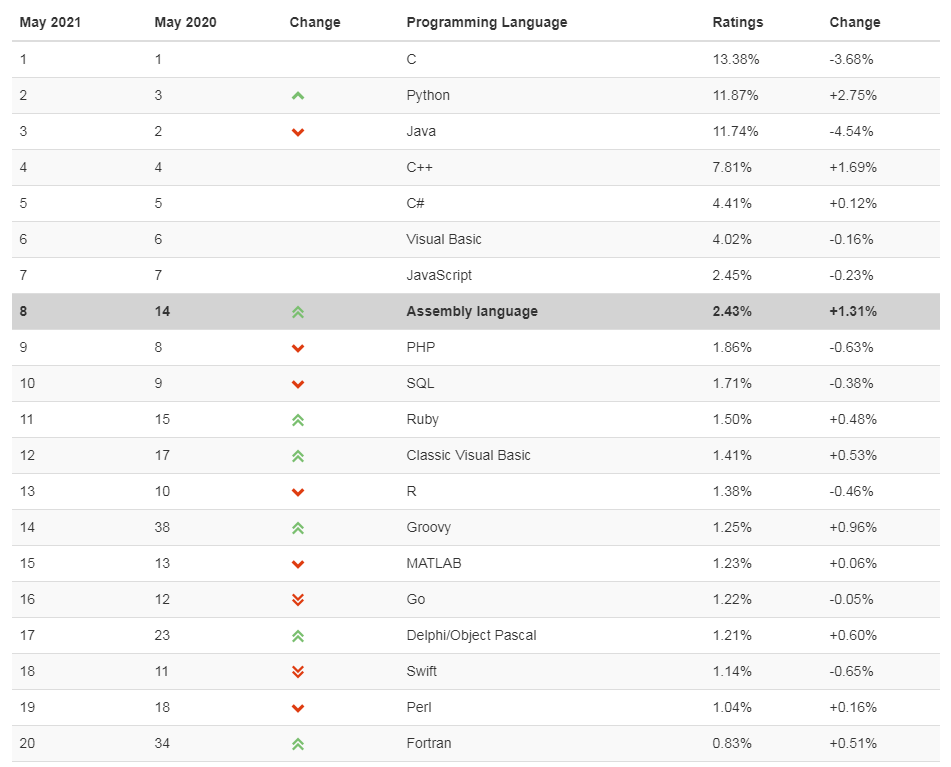Click the red down arrow beside PHP

[297, 348]
